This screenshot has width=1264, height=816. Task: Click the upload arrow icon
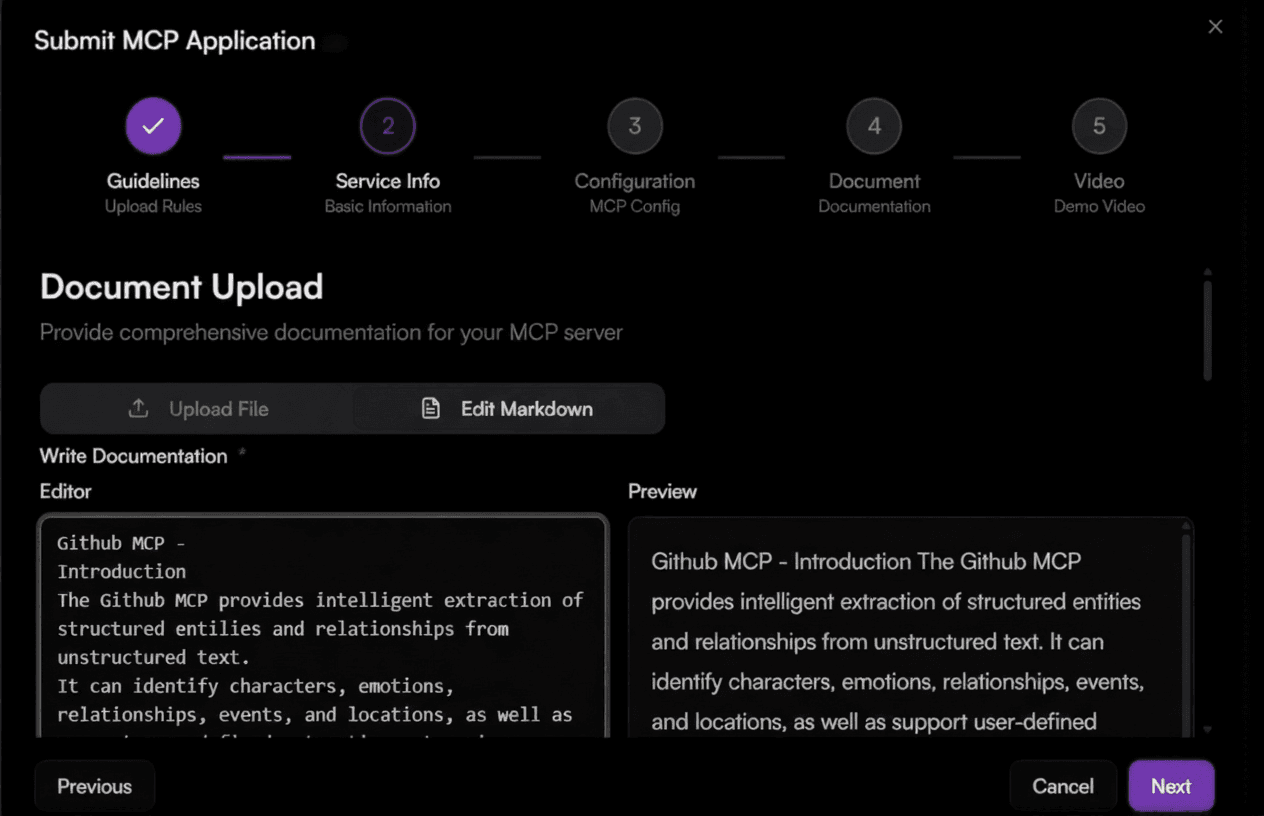tap(139, 409)
